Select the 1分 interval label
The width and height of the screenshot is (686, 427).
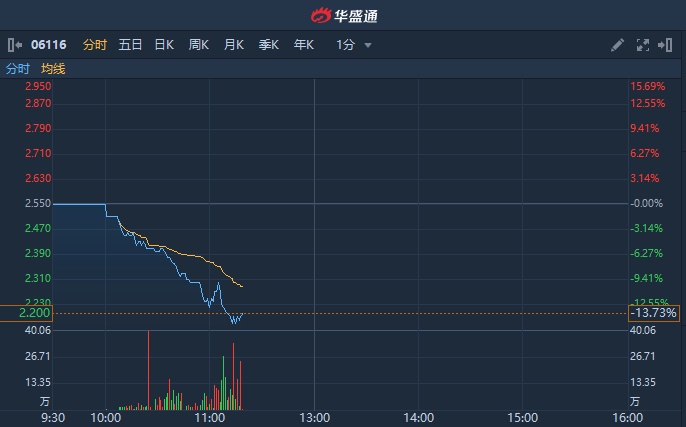tap(346, 45)
